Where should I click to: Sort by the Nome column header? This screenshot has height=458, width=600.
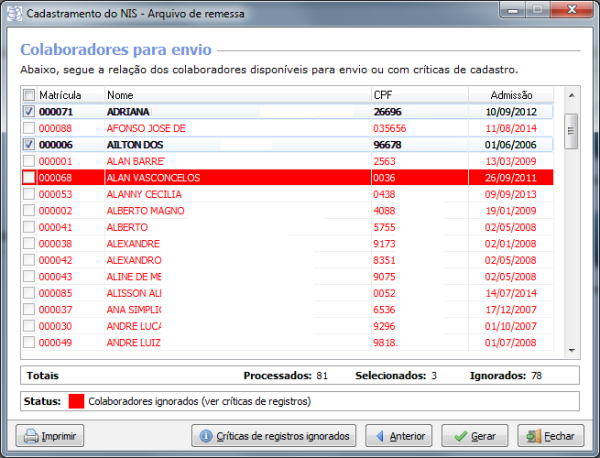236,95
